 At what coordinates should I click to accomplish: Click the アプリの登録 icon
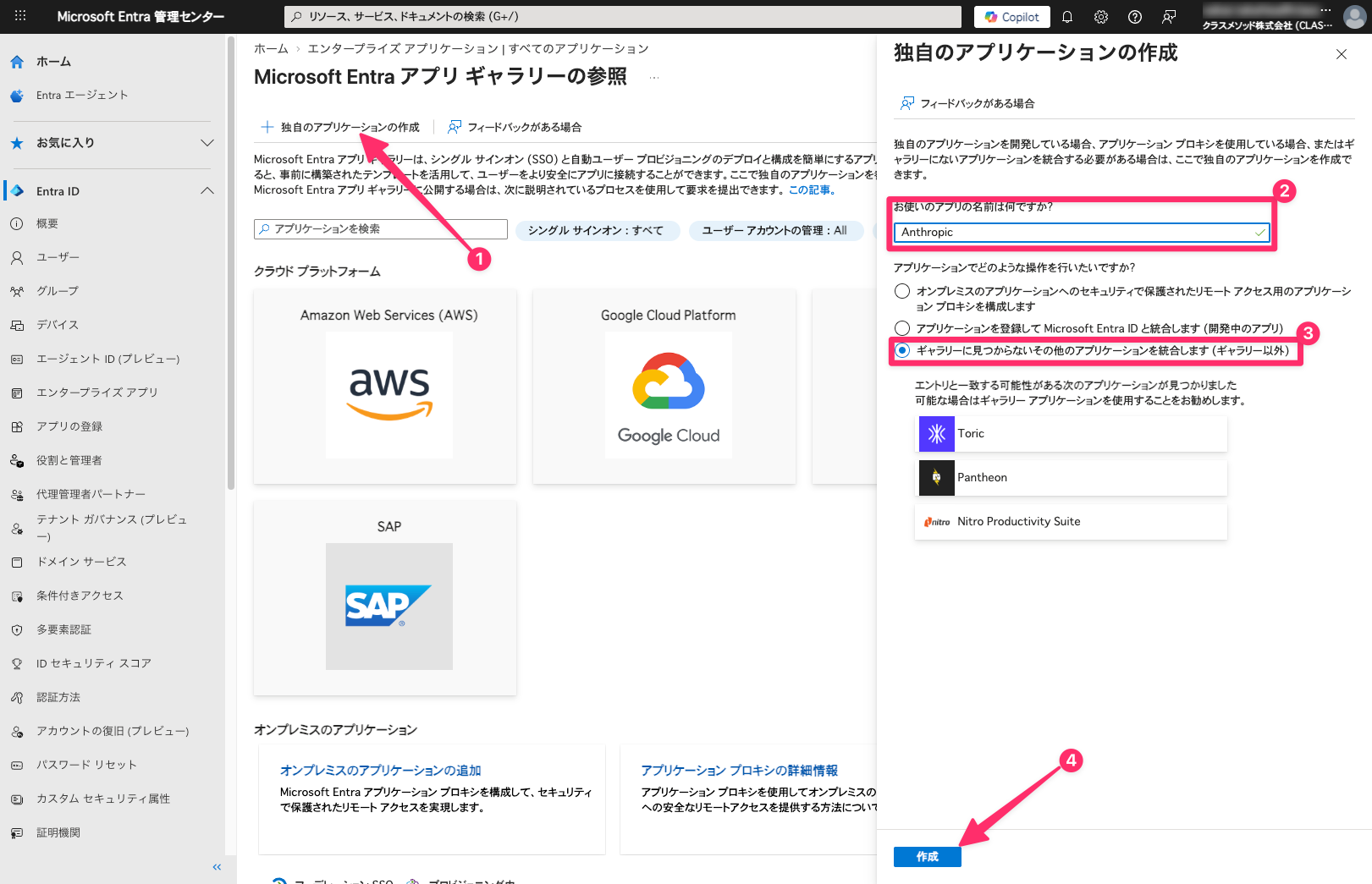[17, 426]
